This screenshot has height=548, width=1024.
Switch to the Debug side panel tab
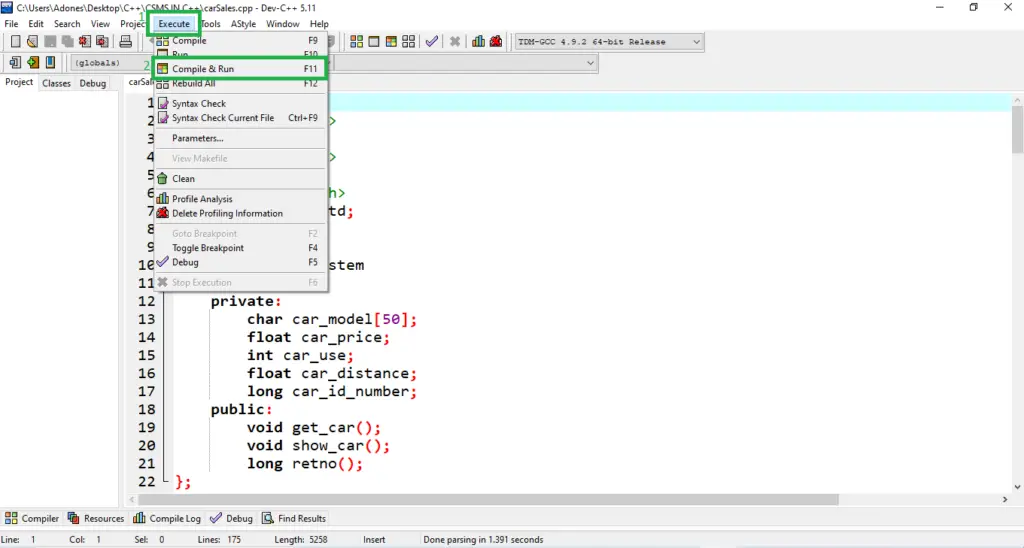(x=93, y=83)
